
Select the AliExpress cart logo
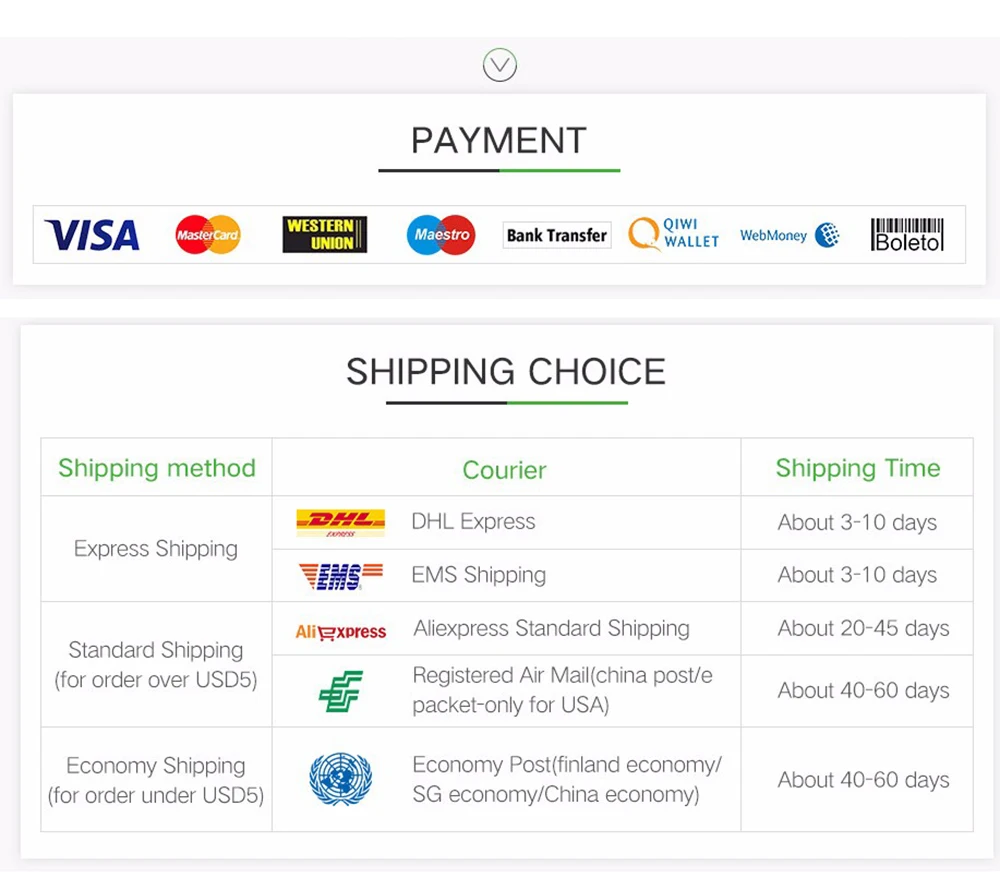(x=341, y=632)
